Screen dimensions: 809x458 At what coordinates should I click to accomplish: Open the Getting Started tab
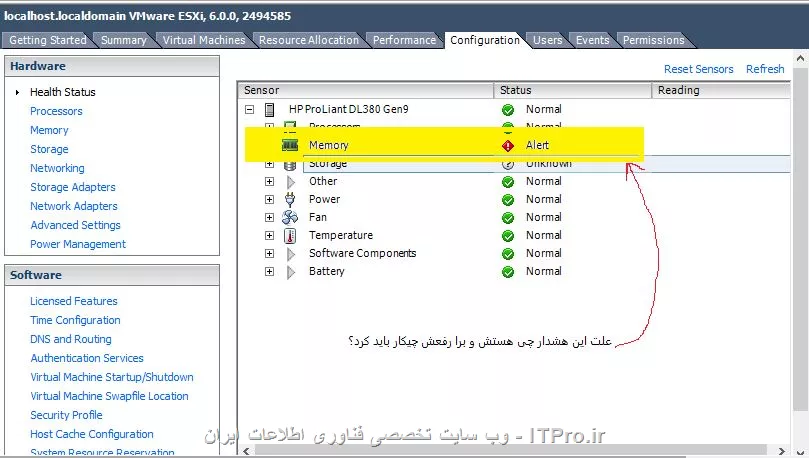point(48,40)
